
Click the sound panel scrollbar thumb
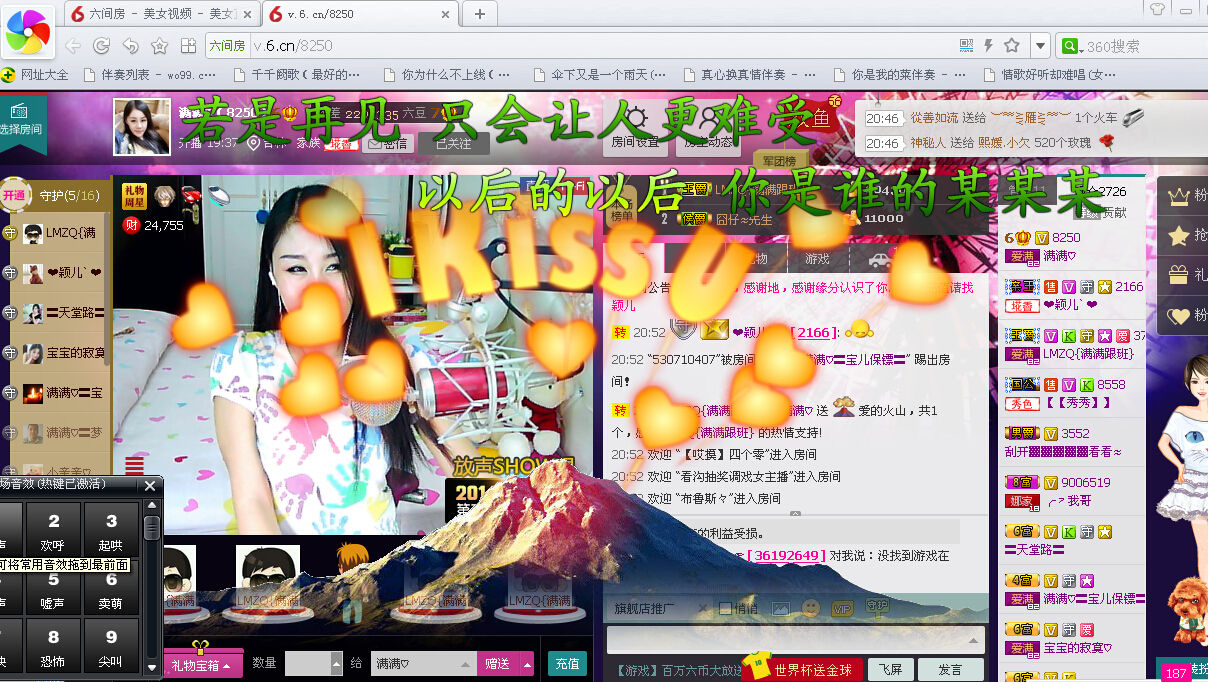151,528
